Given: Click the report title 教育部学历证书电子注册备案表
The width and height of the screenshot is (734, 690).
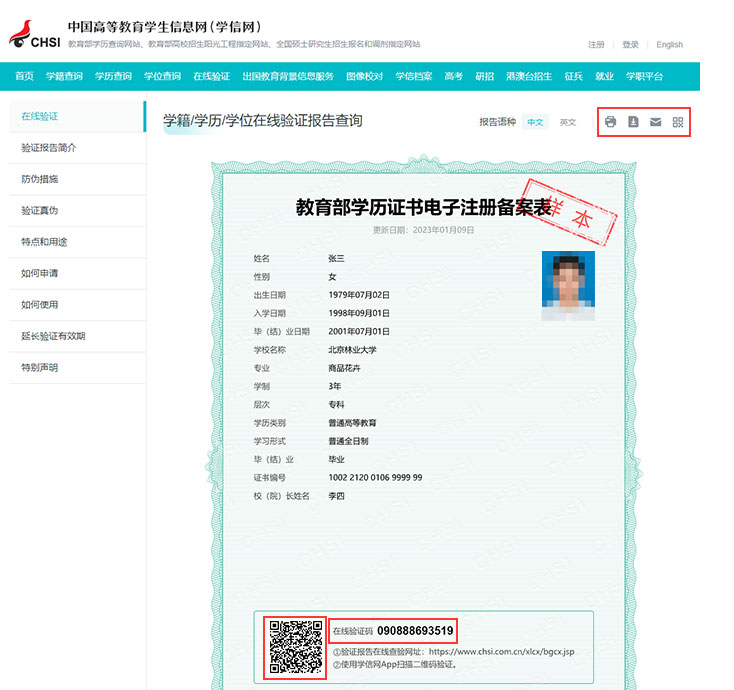Looking at the screenshot, I should coord(424,207).
